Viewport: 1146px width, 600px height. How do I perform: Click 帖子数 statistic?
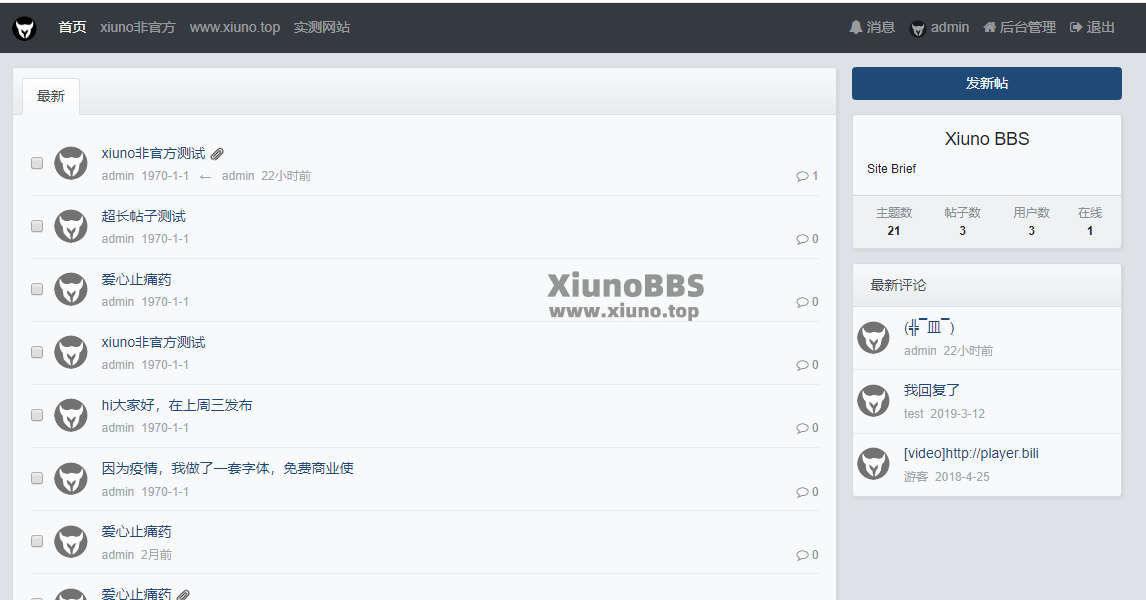point(963,221)
